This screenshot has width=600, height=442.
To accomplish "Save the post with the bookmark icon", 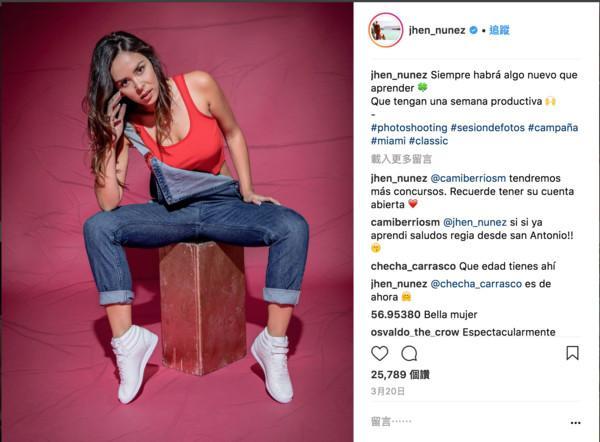I will (x=572, y=353).
